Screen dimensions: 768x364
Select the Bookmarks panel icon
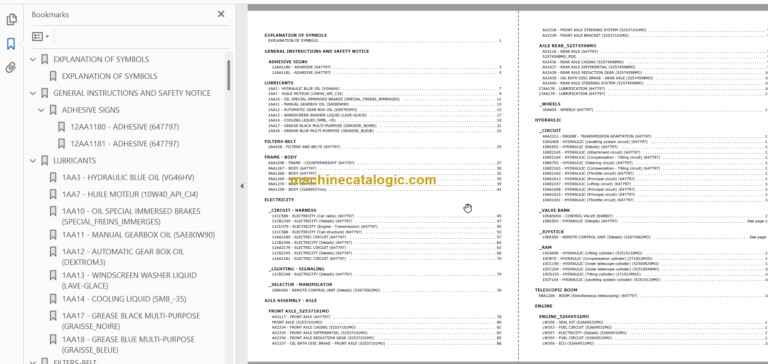coord(11,44)
